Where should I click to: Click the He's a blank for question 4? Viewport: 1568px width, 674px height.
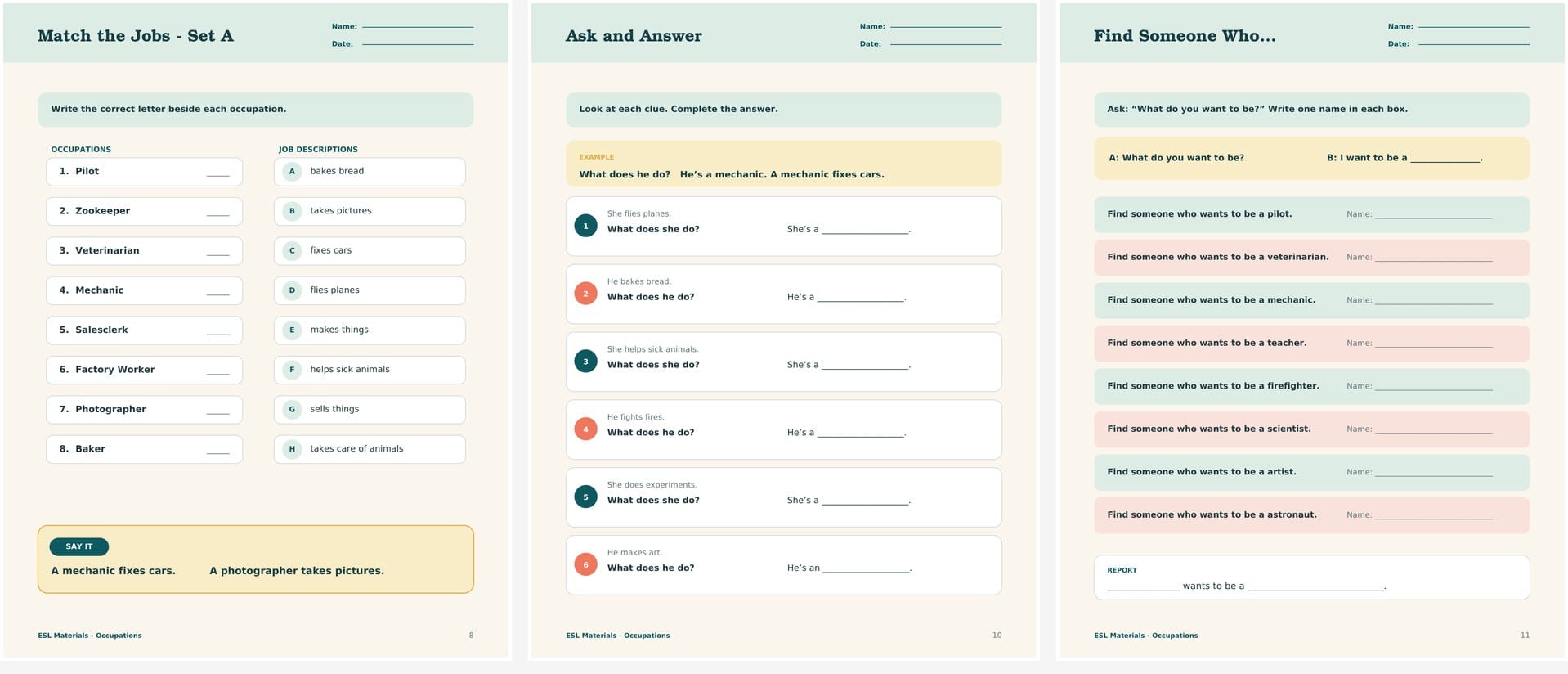tap(861, 434)
